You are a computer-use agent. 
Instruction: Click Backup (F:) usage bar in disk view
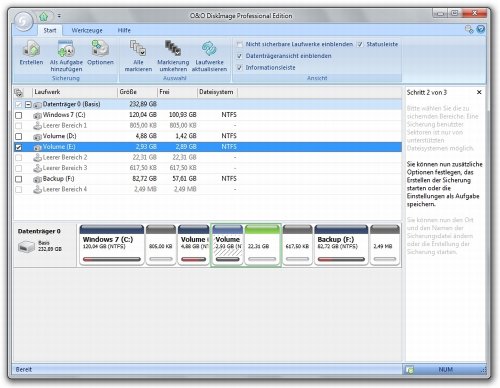click(341, 259)
